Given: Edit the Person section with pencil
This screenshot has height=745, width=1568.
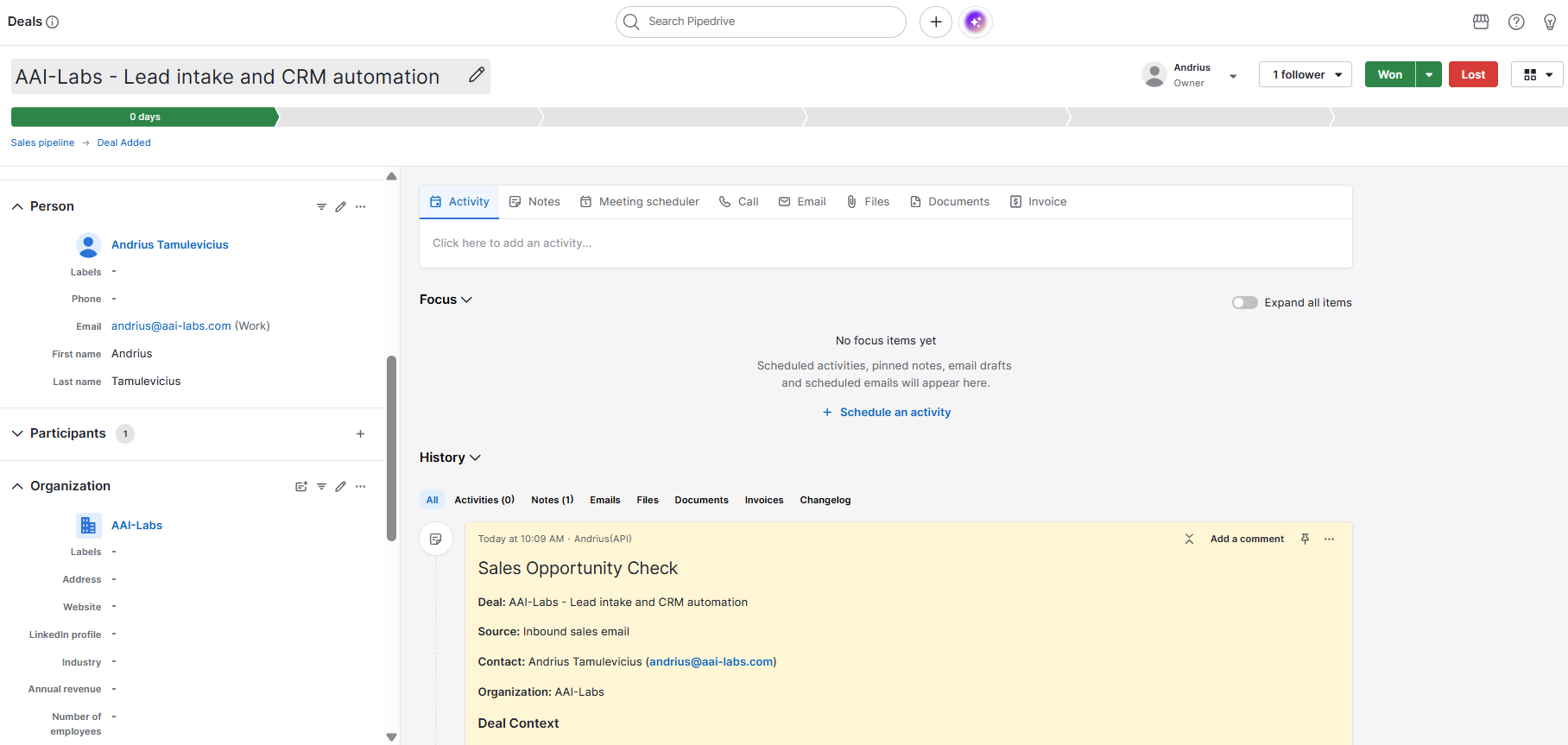Looking at the screenshot, I should pos(341,206).
